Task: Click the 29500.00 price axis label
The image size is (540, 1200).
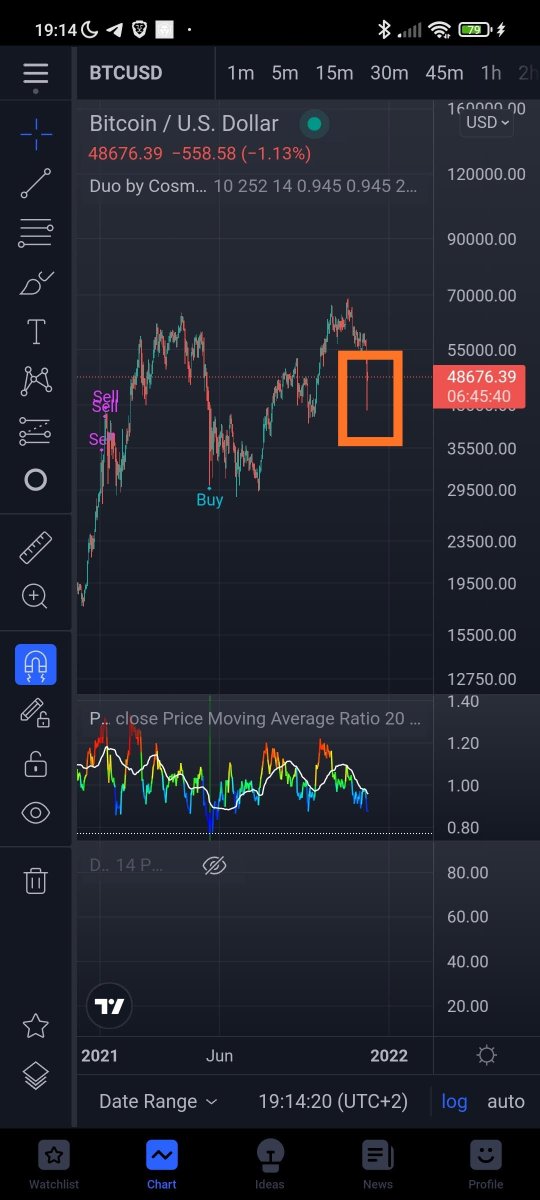Action: click(x=484, y=490)
